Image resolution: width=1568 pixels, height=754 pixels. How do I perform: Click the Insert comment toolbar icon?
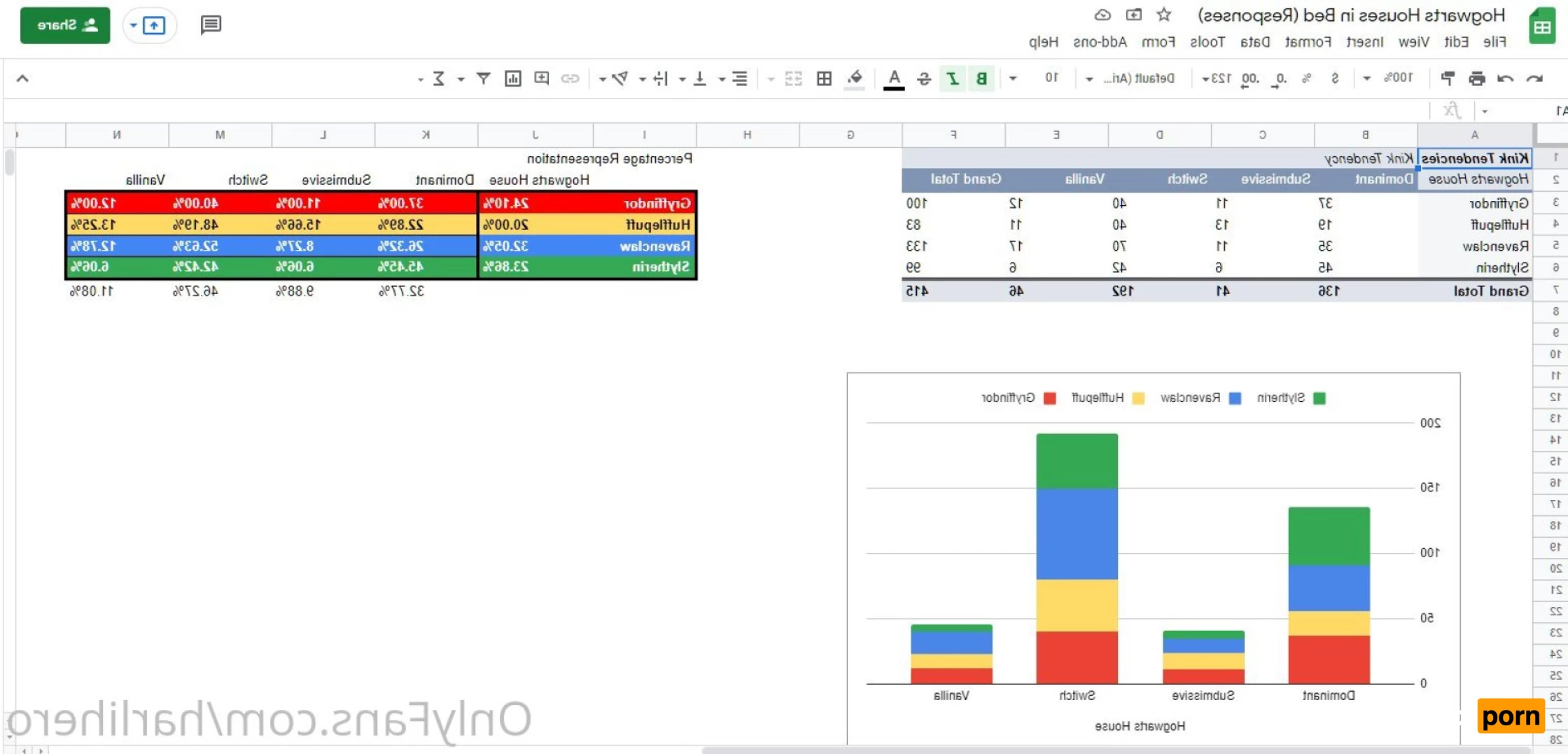[x=541, y=78]
